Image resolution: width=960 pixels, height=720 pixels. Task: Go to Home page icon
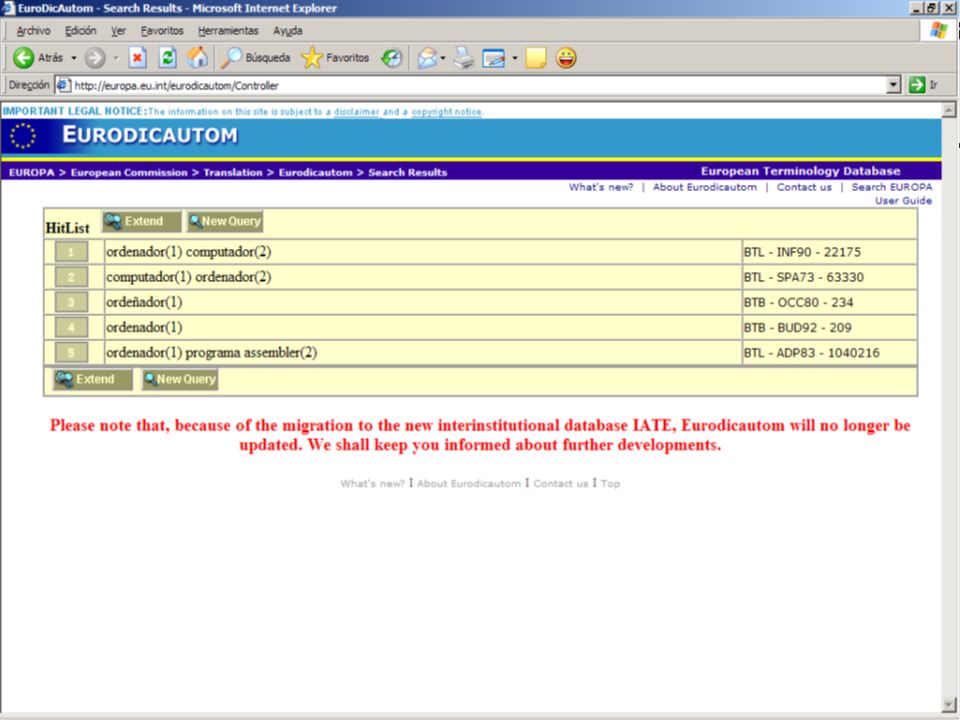coord(197,58)
